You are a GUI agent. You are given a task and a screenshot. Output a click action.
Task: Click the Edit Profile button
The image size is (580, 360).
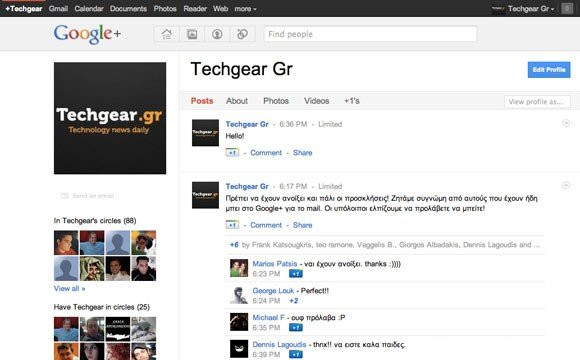click(x=549, y=70)
